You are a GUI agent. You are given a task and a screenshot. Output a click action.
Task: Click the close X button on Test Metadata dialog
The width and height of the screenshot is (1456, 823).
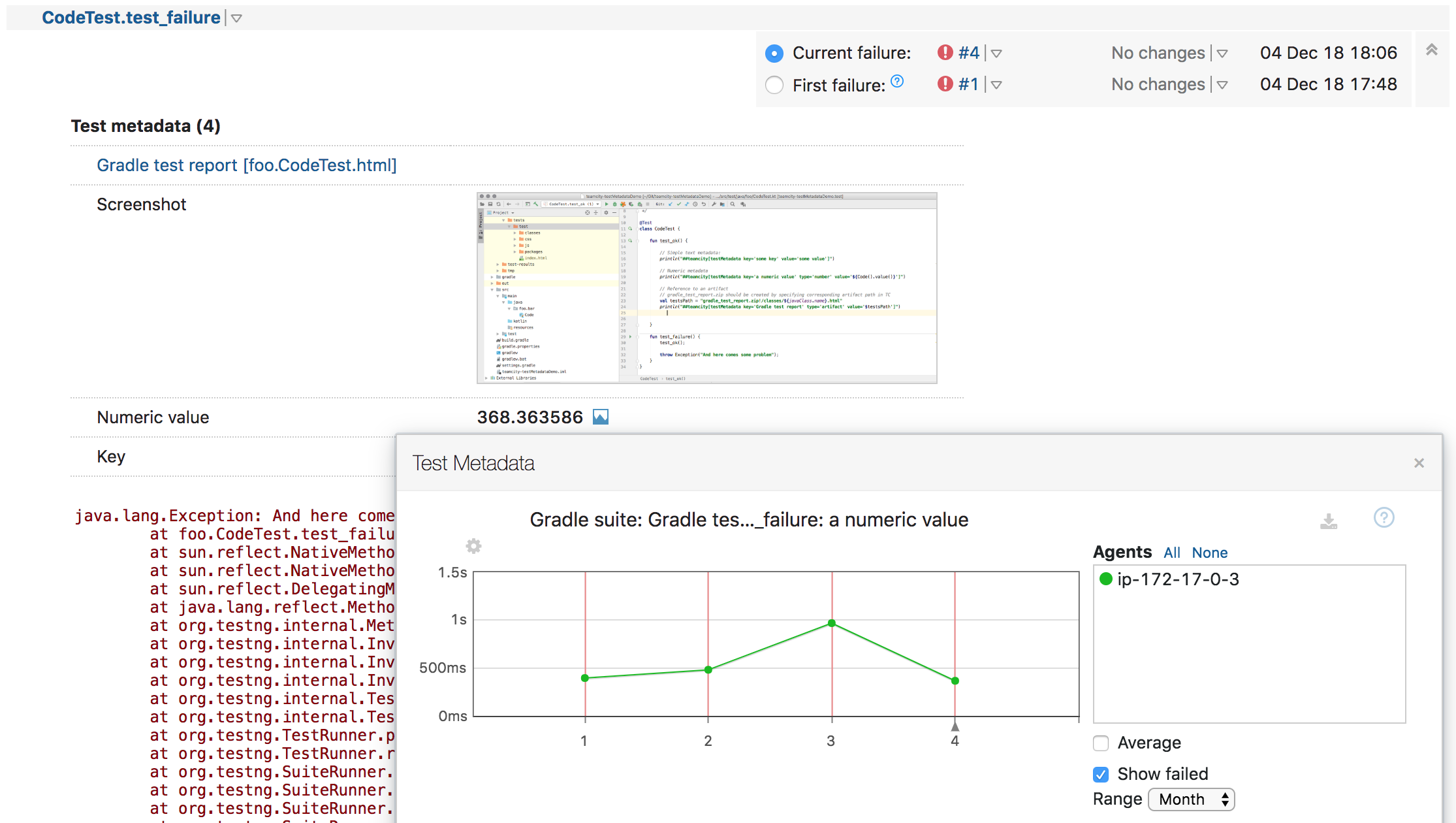[1420, 463]
